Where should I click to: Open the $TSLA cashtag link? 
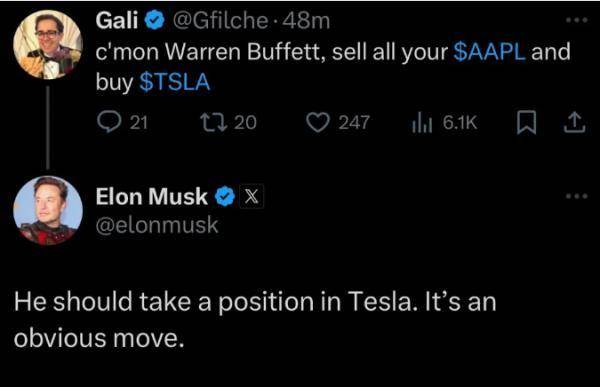pos(175,82)
